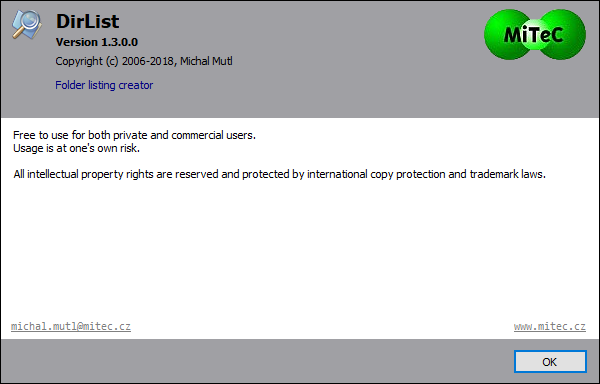The width and height of the screenshot is (600, 384).
Task: Click the word 'trademark' in license text
Action: coord(494,174)
